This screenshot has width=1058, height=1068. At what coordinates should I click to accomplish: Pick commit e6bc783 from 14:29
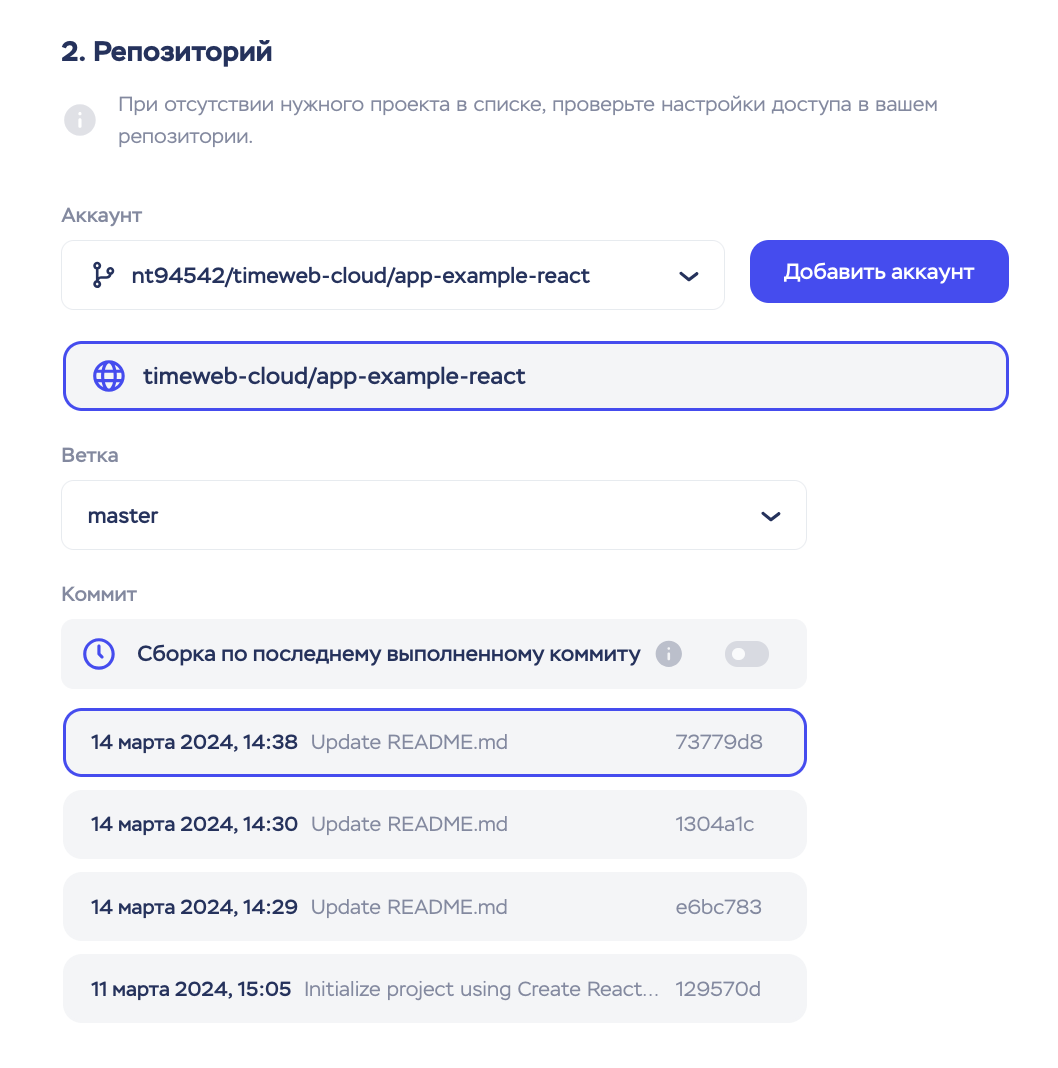pyautogui.click(x=434, y=907)
